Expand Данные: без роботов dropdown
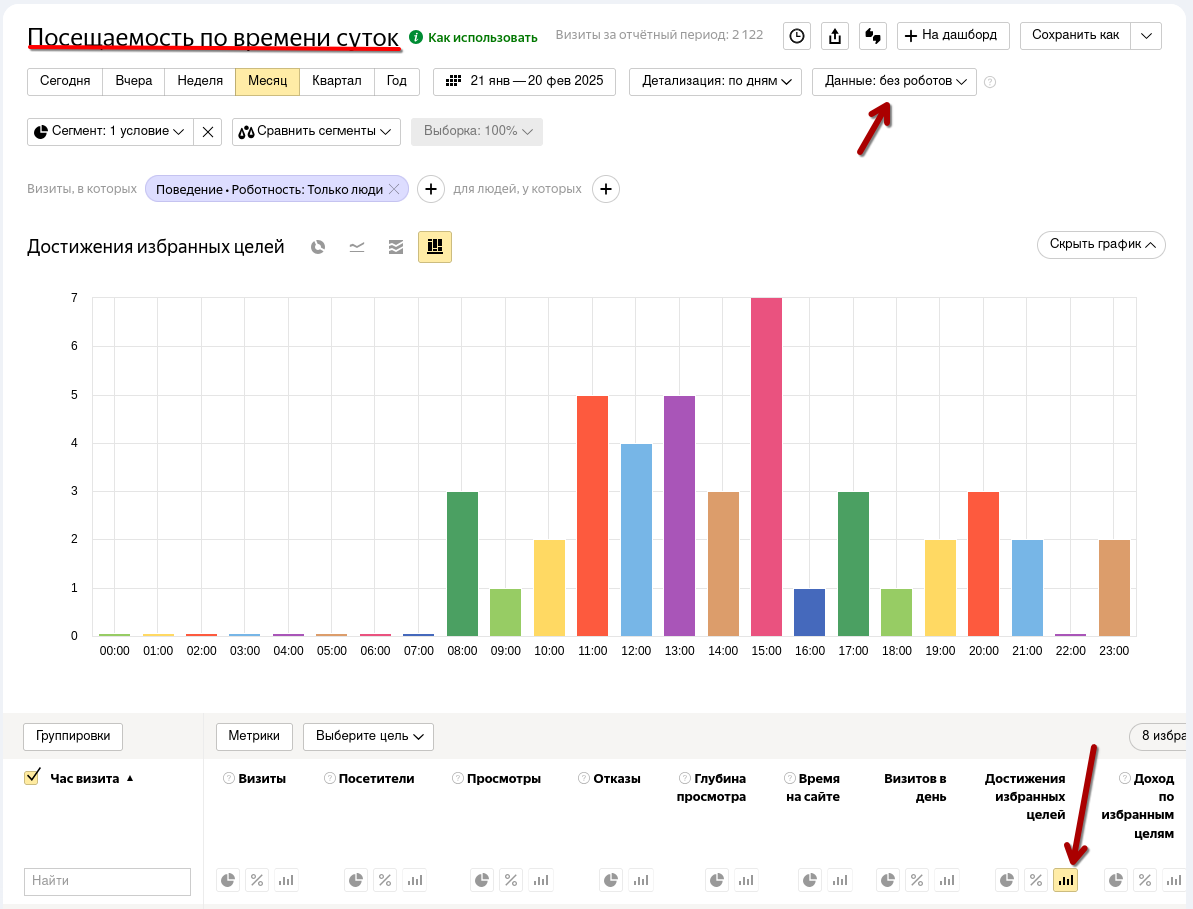1193x909 pixels. pyautogui.click(x=894, y=81)
